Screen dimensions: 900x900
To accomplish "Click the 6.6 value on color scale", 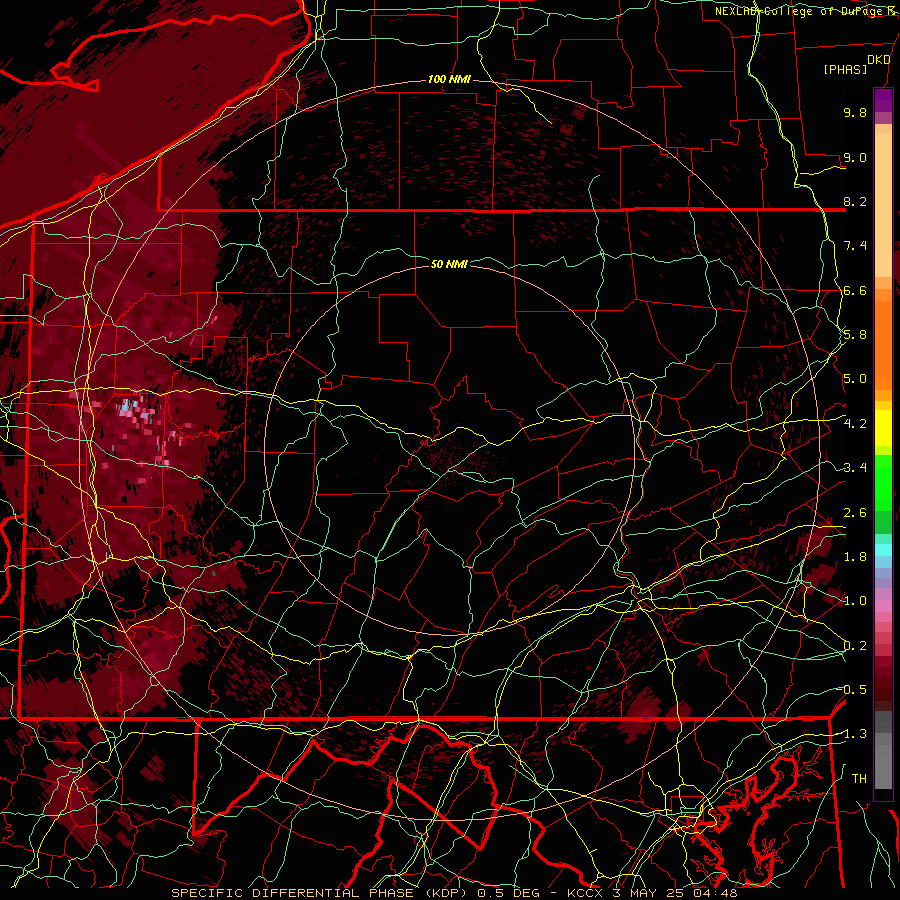I will tap(855, 290).
